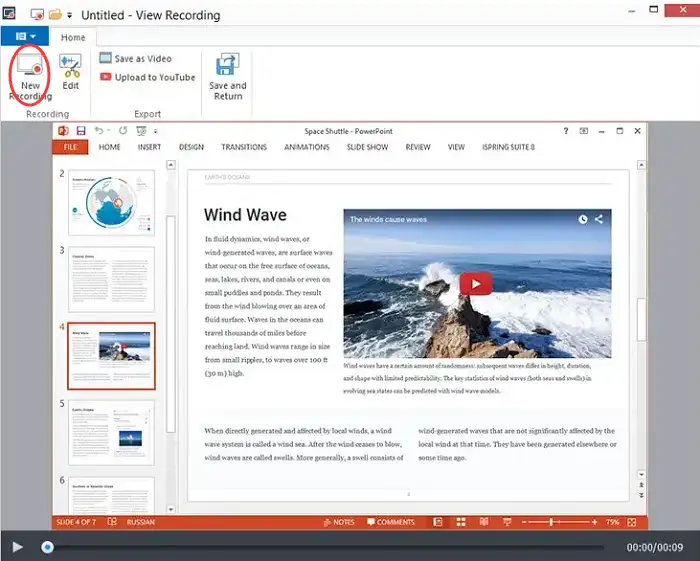Open ISPRING SUITE 8 tab
Screen dimensions: 700x561
(x=508, y=147)
